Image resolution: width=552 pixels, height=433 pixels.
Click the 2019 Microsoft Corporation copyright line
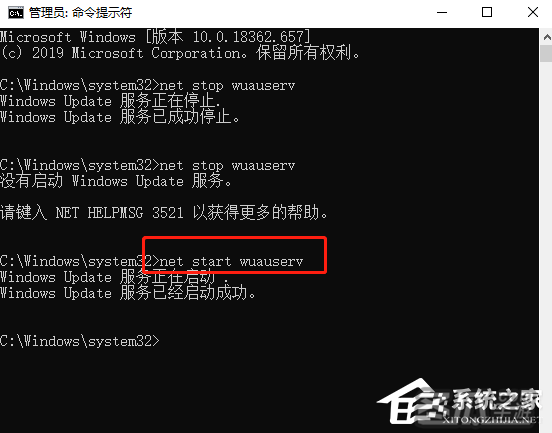click(180, 53)
